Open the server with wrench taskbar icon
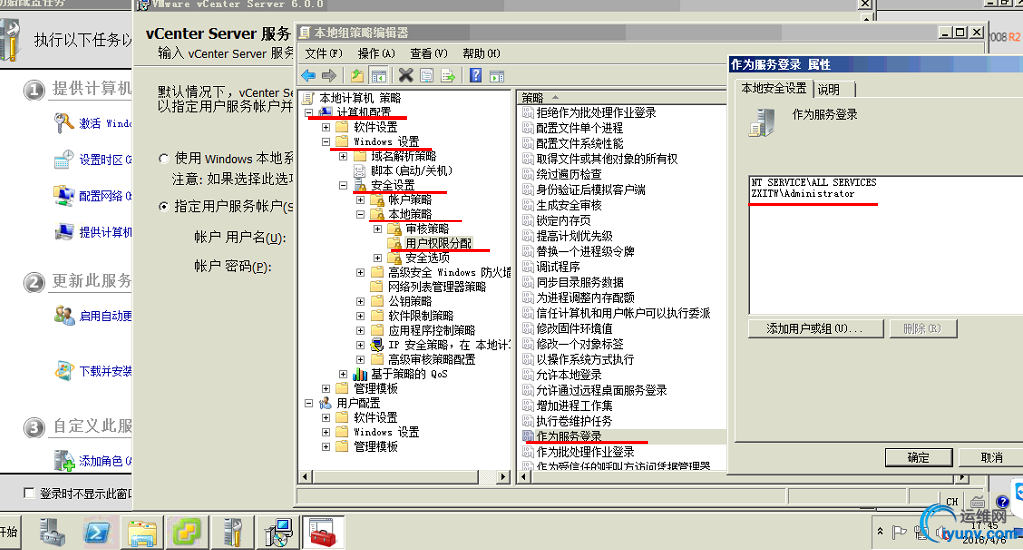 232,532
